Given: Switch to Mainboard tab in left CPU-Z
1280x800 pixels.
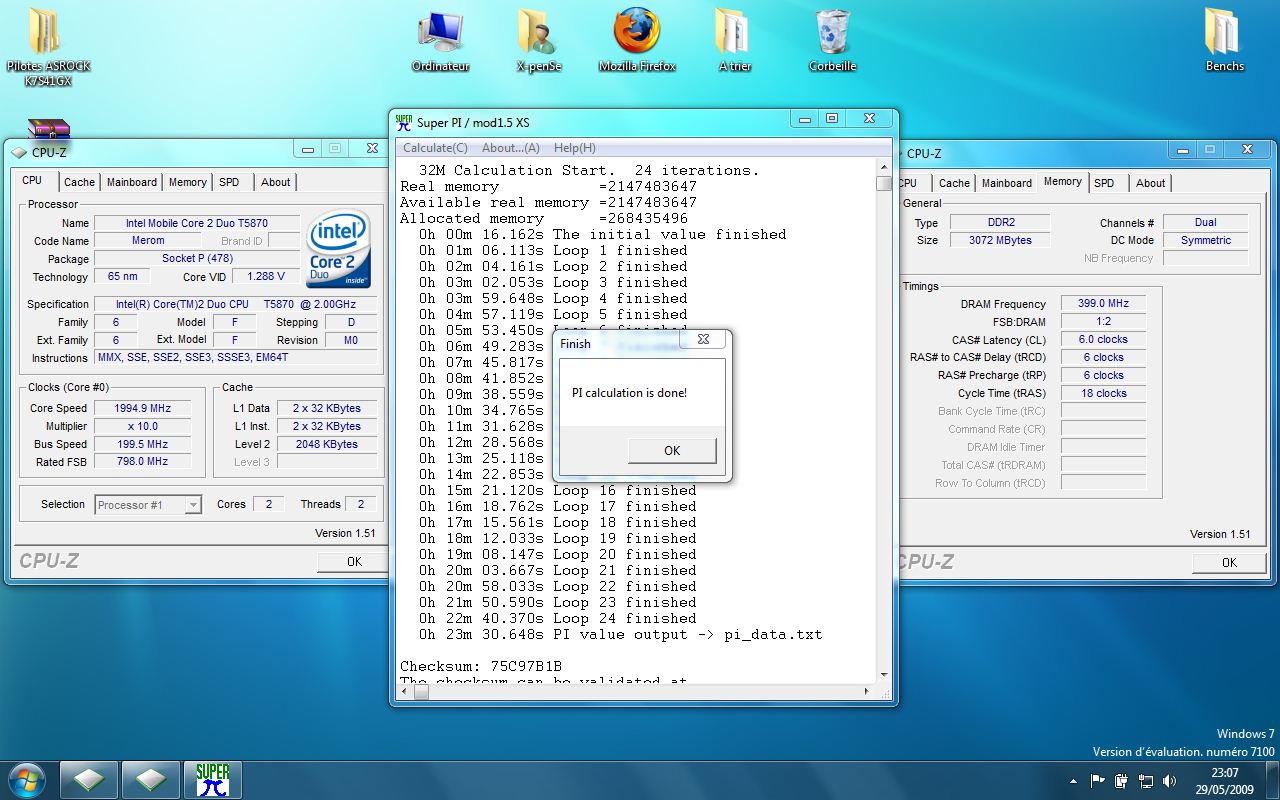Looking at the screenshot, I should click(132, 182).
